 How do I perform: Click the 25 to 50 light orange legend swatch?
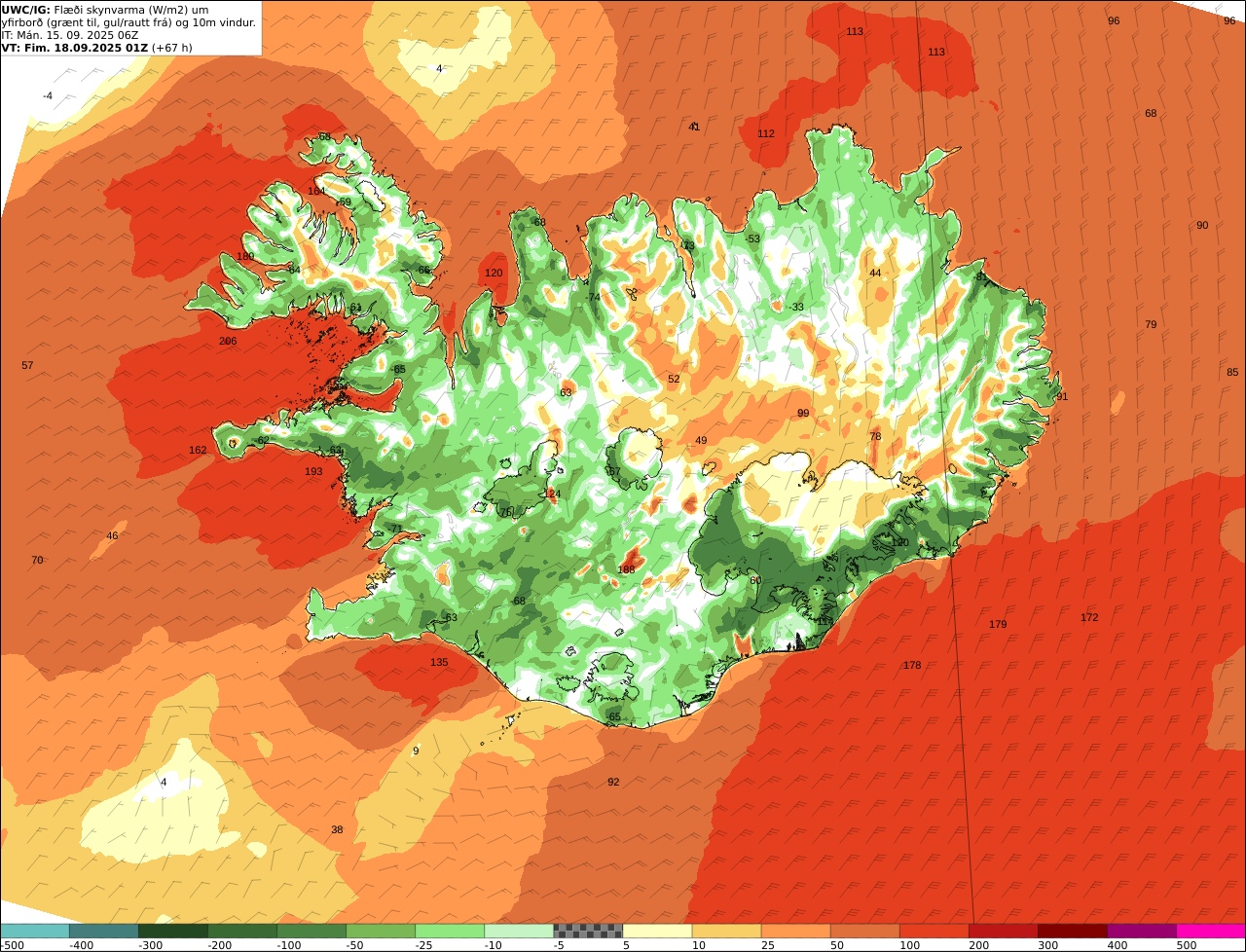click(795, 932)
